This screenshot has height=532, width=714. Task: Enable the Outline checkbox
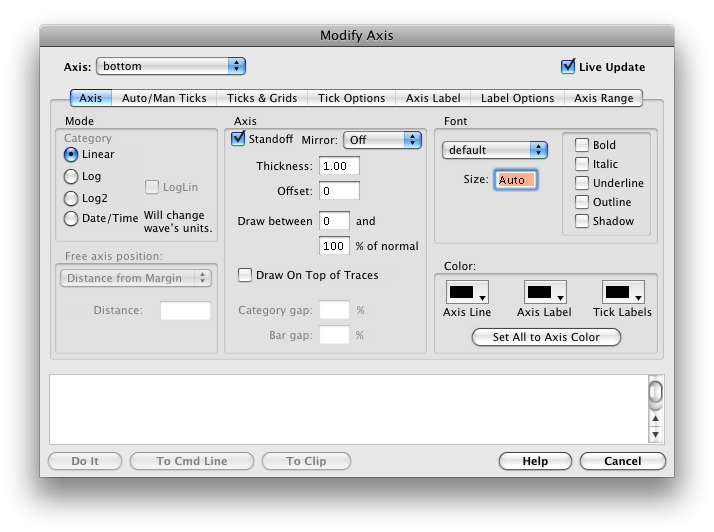pos(581,202)
